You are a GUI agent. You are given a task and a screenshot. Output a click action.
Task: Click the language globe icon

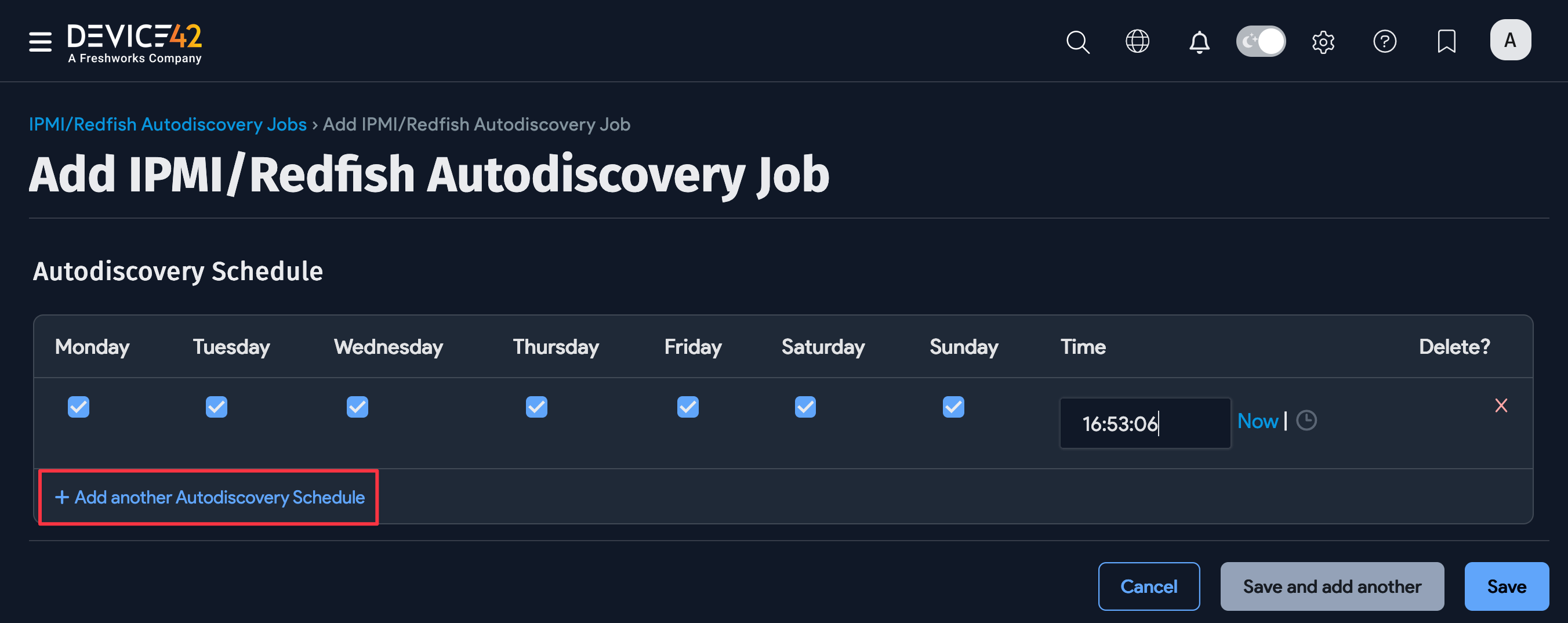(x=1137, y=41)
